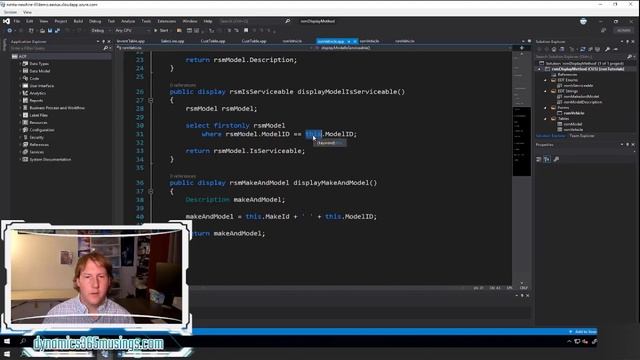Image resolution: width=640 pixels, height=360 pixels.
Task: Click the Solution Explorer search field
Action: 582,57
